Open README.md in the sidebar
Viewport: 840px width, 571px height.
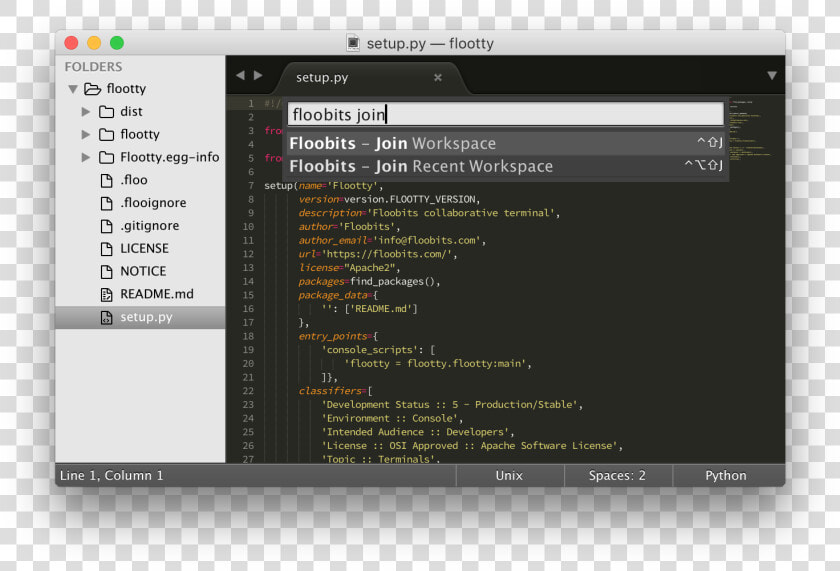click(x=157, y=294)
